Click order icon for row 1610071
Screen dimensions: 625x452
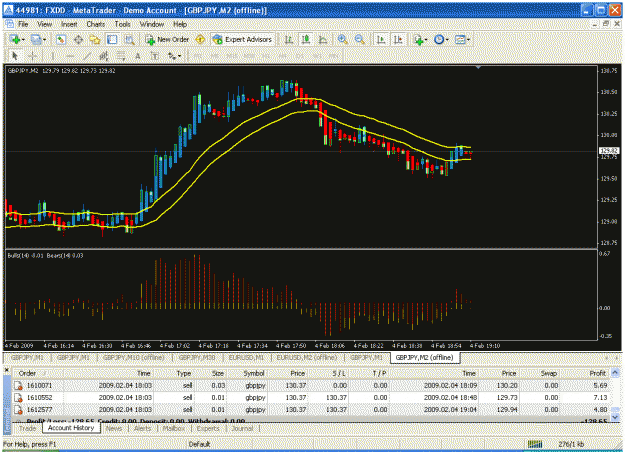click(x=18, y=385)
